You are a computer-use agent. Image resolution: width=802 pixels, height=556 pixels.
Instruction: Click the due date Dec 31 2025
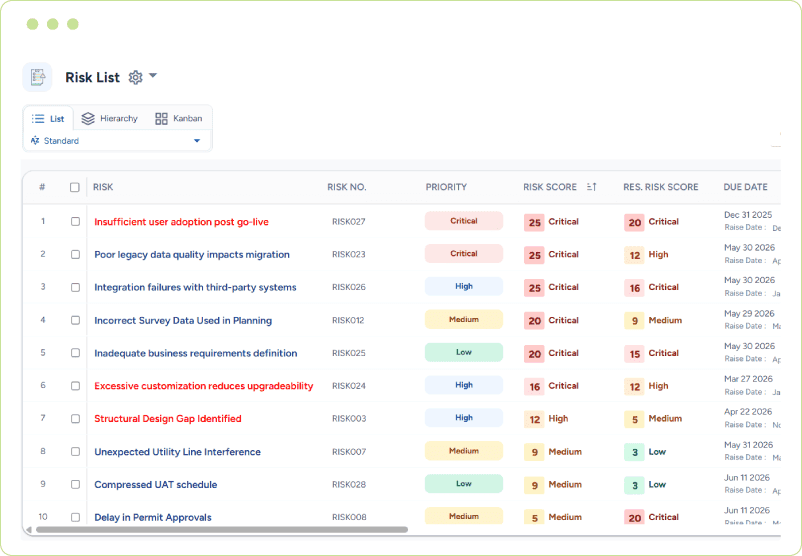click(x=748, y=215)
